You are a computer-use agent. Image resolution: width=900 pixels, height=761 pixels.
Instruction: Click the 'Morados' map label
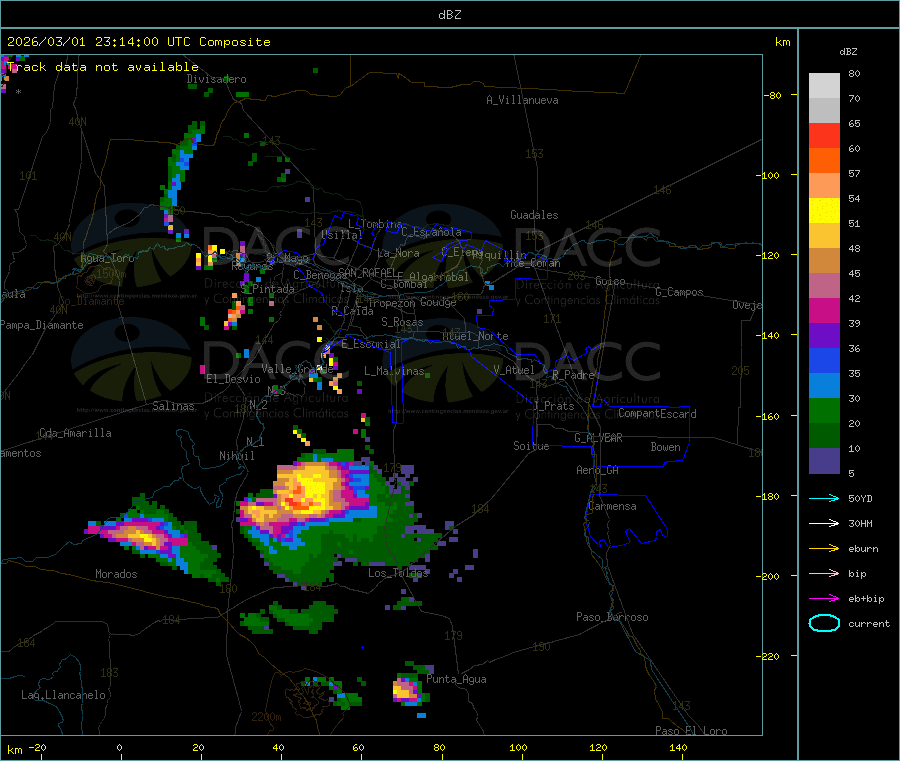pyautogui.click(x=116, y=574)
